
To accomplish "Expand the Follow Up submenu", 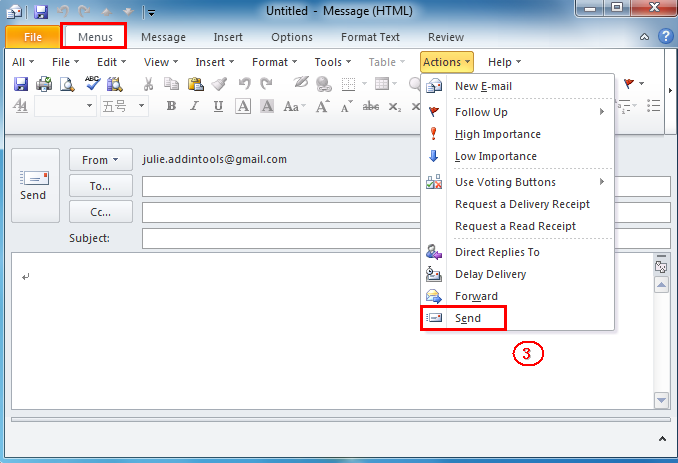I will [518, 112].
